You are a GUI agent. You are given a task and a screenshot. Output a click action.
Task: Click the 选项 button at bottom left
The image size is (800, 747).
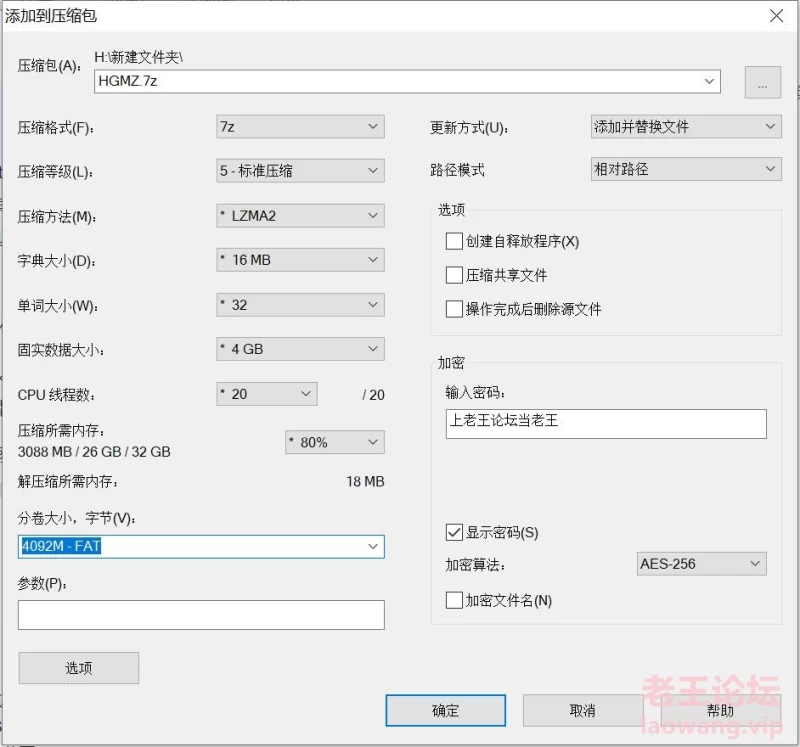coord(79,668)
